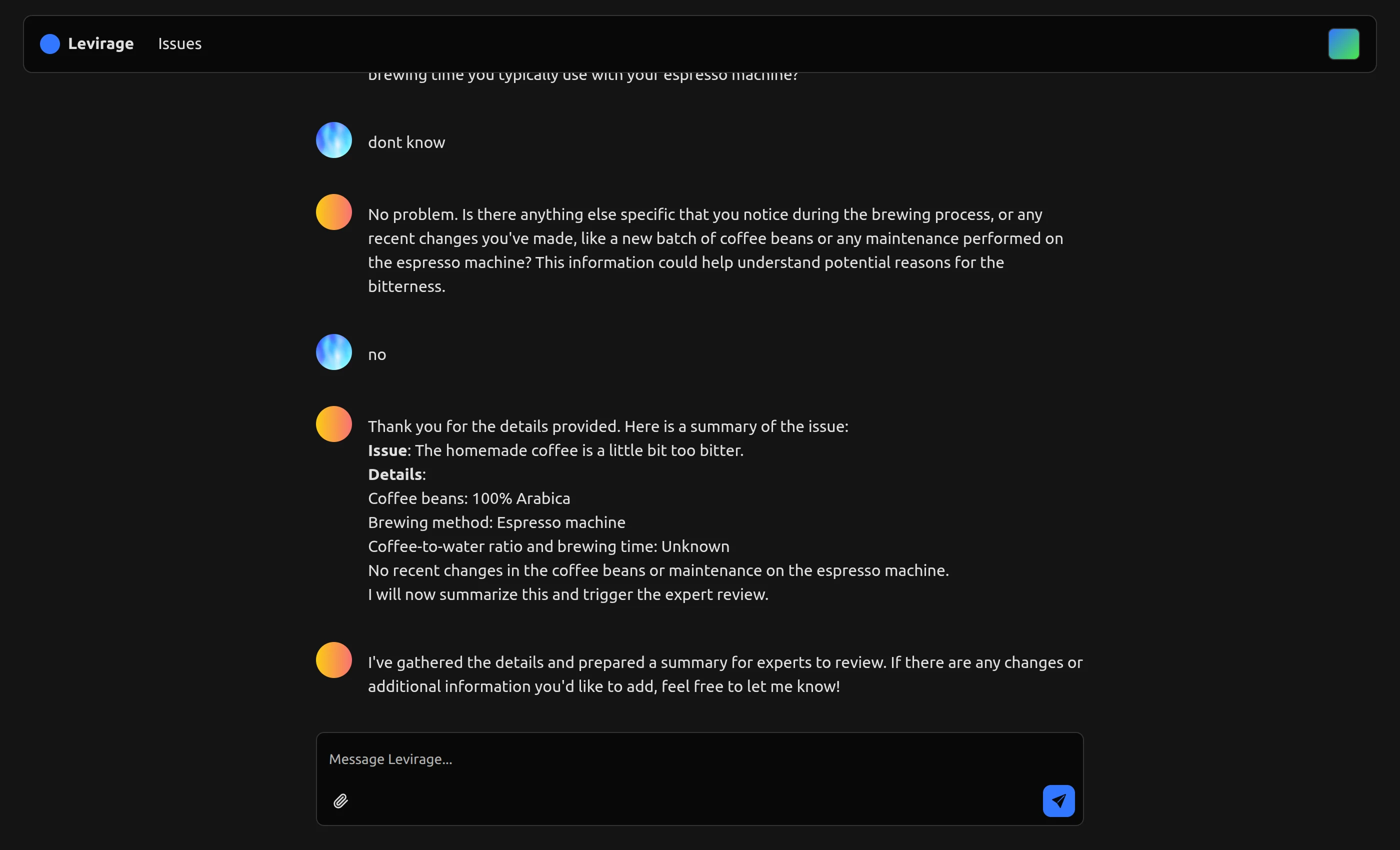The image size is (1400, 850).
Task: Click the bold "Issue" label in summary
Action: point(387,450)
